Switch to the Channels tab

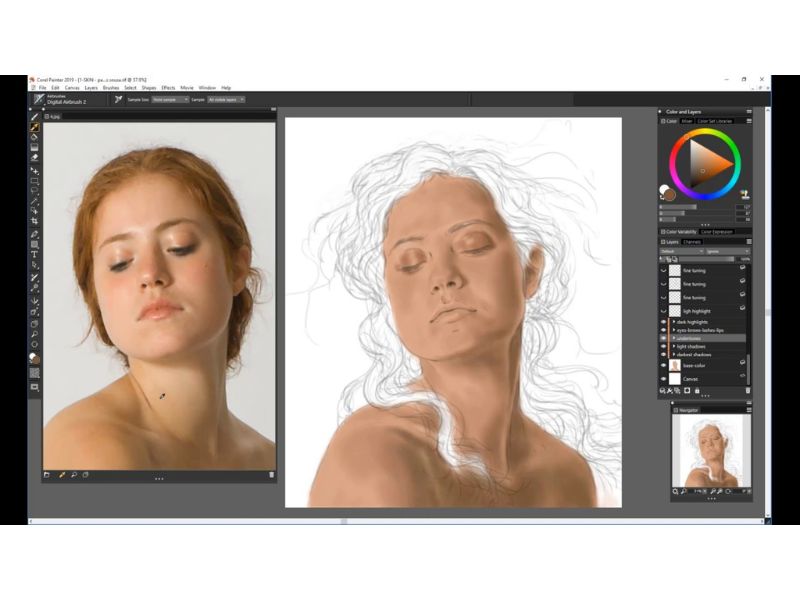click(691, 243)
